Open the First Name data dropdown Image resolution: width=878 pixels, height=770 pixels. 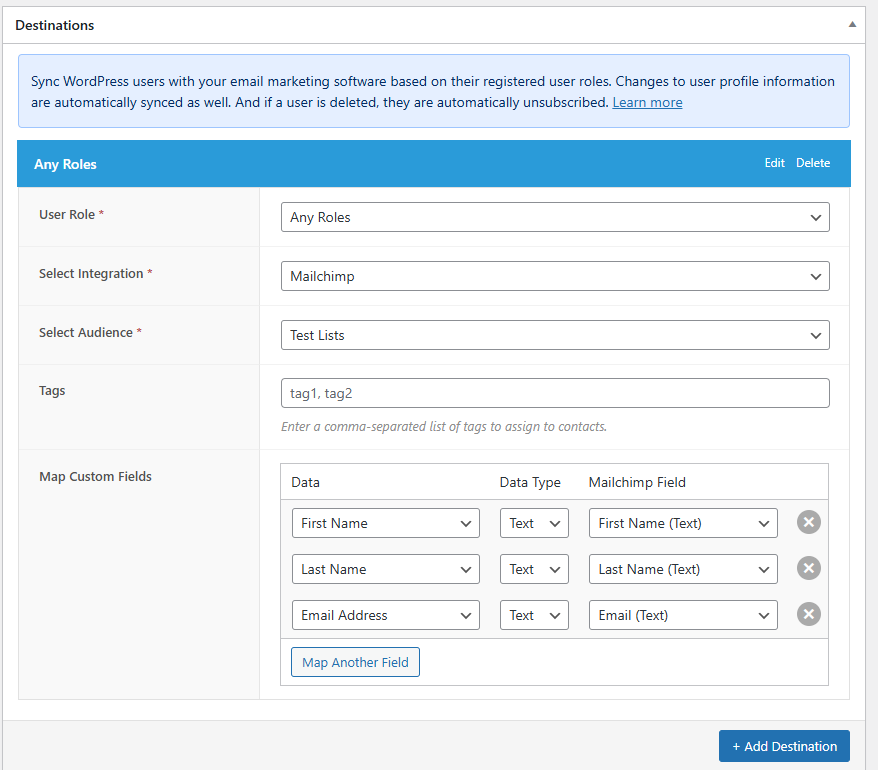tap(385, 522)
